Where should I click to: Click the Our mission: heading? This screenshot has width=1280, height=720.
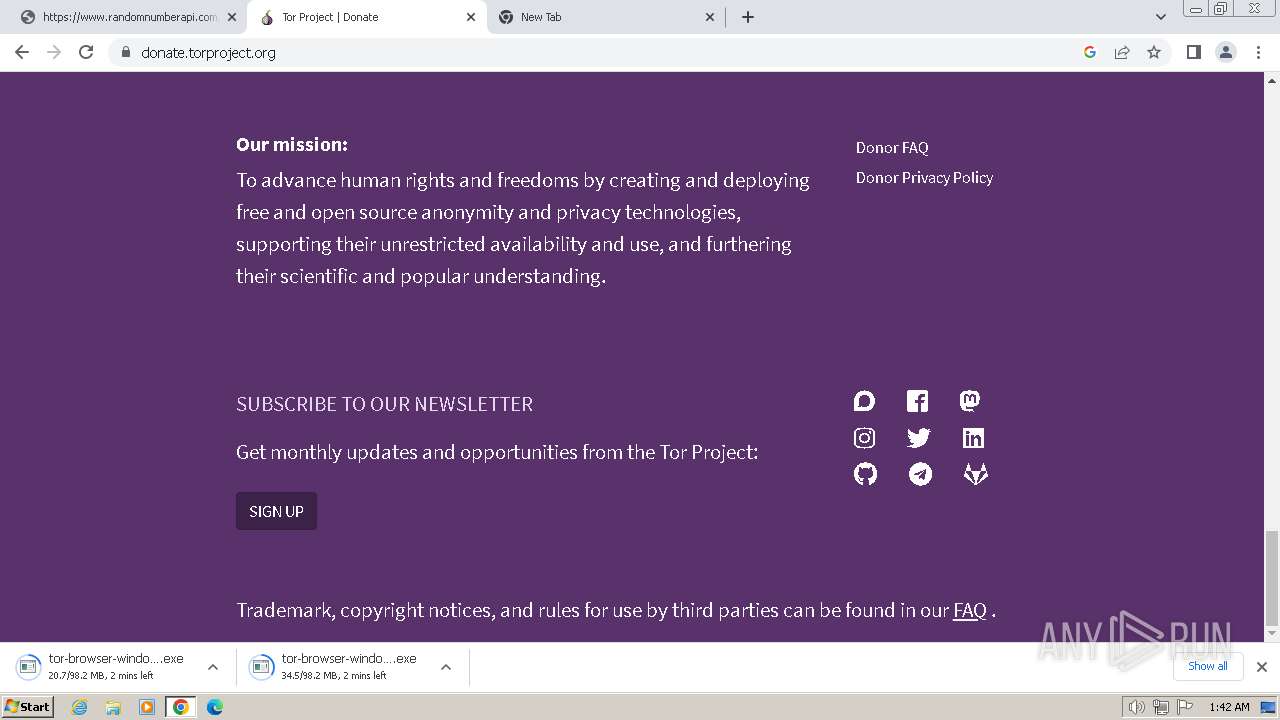coord(292,145)
